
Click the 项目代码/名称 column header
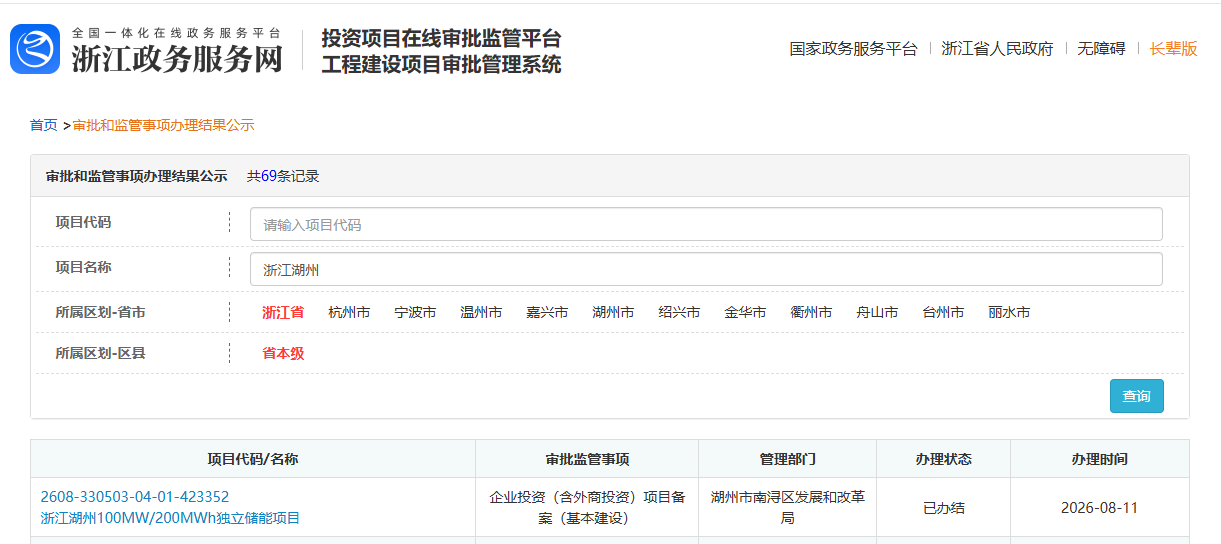253,459
